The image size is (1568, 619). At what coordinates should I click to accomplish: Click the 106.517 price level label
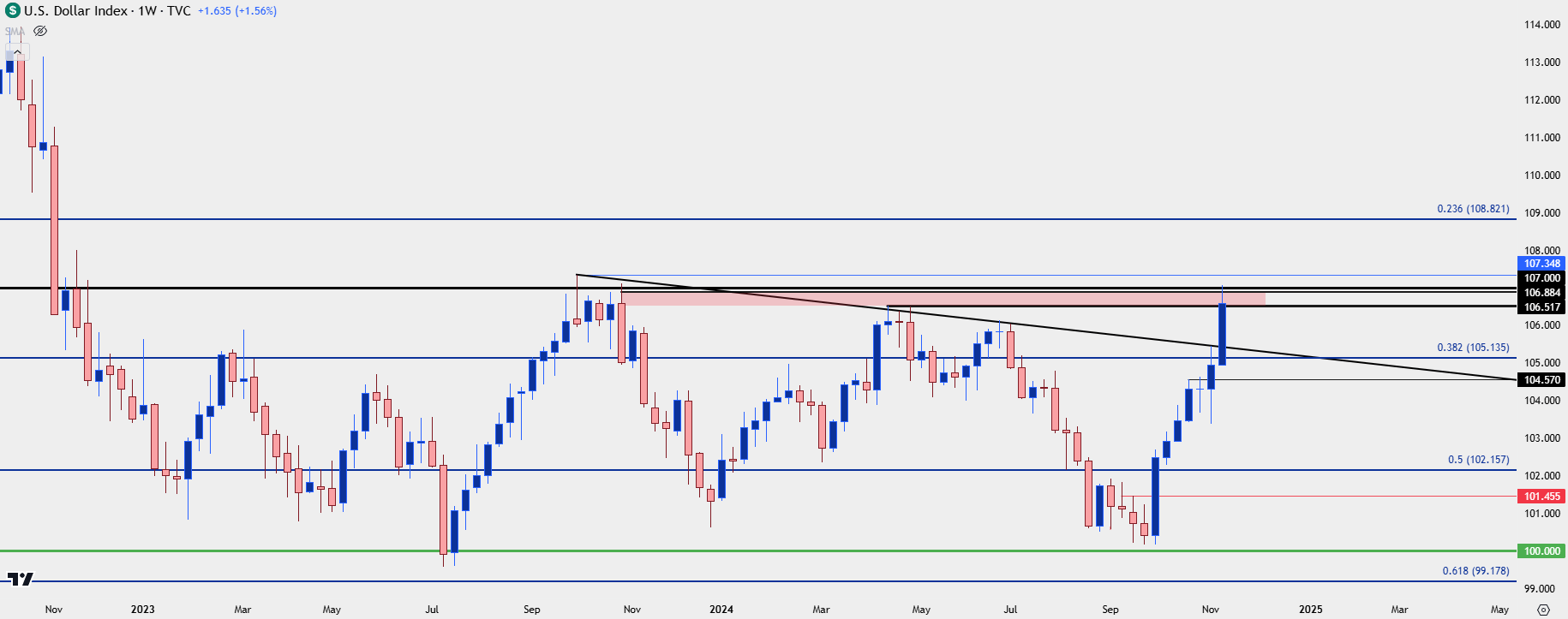tap(1542, 307)
